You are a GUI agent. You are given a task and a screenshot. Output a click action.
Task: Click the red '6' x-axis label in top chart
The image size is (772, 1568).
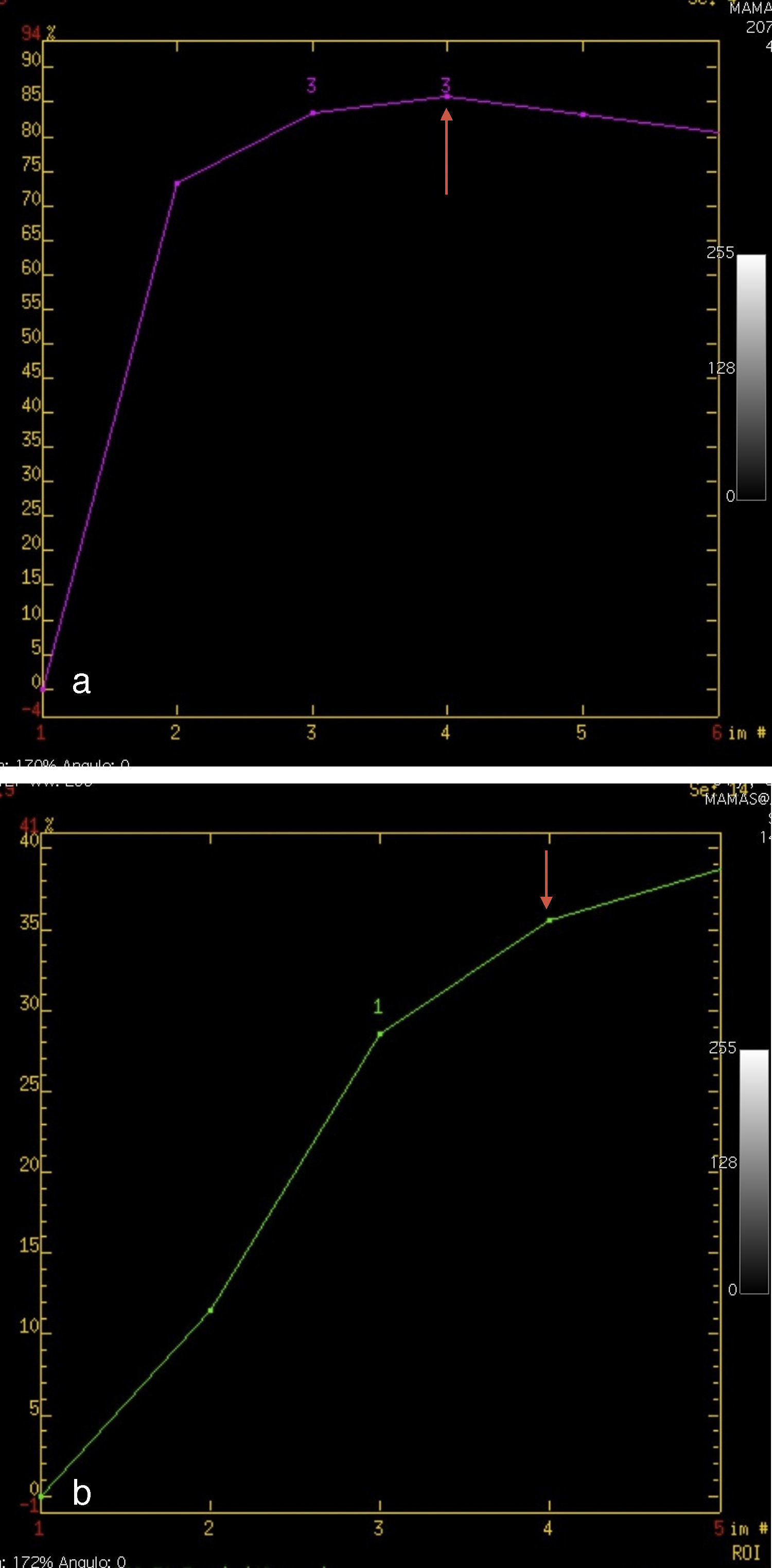[x=717, y=732]
